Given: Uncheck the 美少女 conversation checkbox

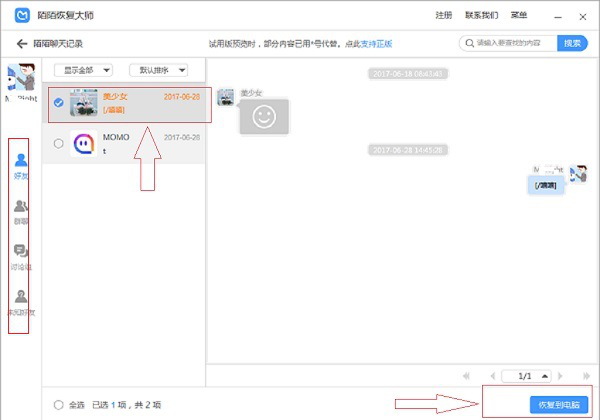Looking at the screenshot, I should (58, 103).
